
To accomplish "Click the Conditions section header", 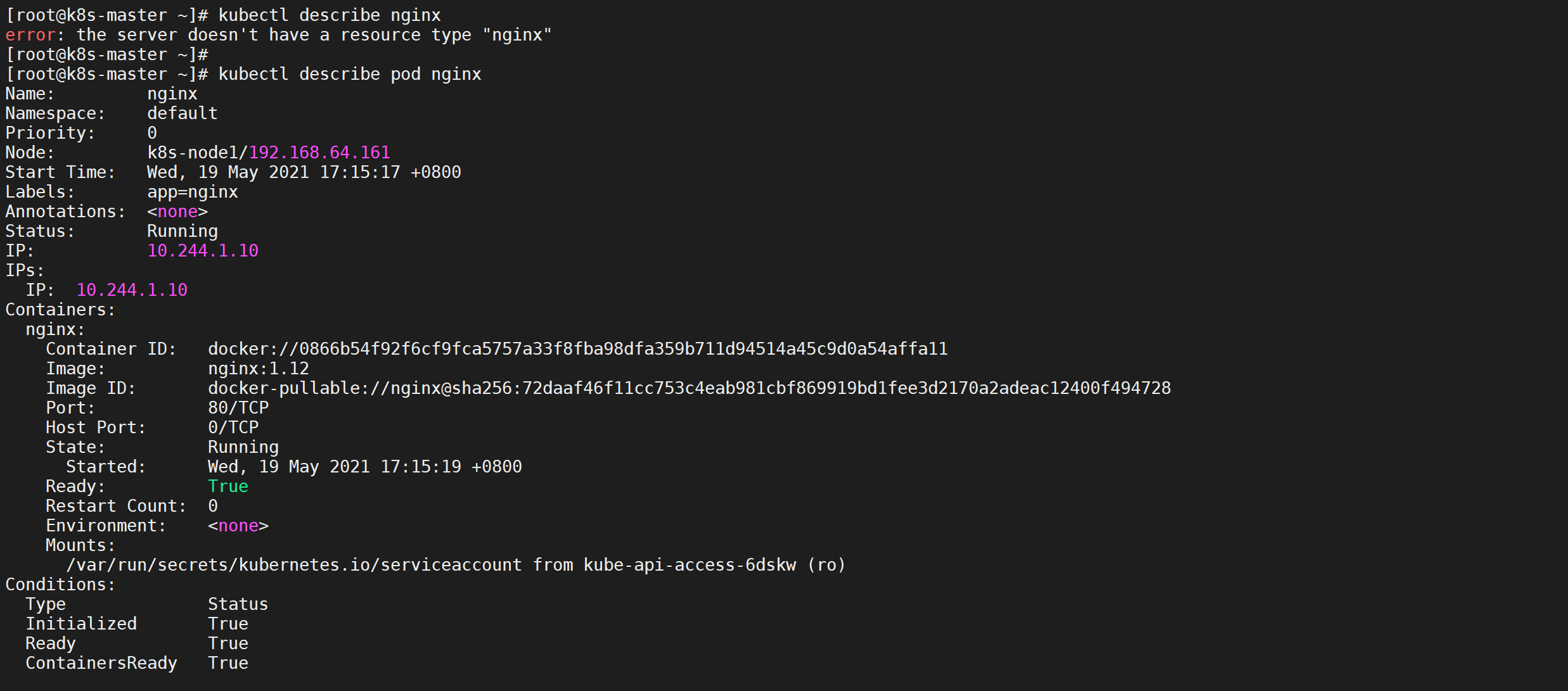I will point(60,585).
